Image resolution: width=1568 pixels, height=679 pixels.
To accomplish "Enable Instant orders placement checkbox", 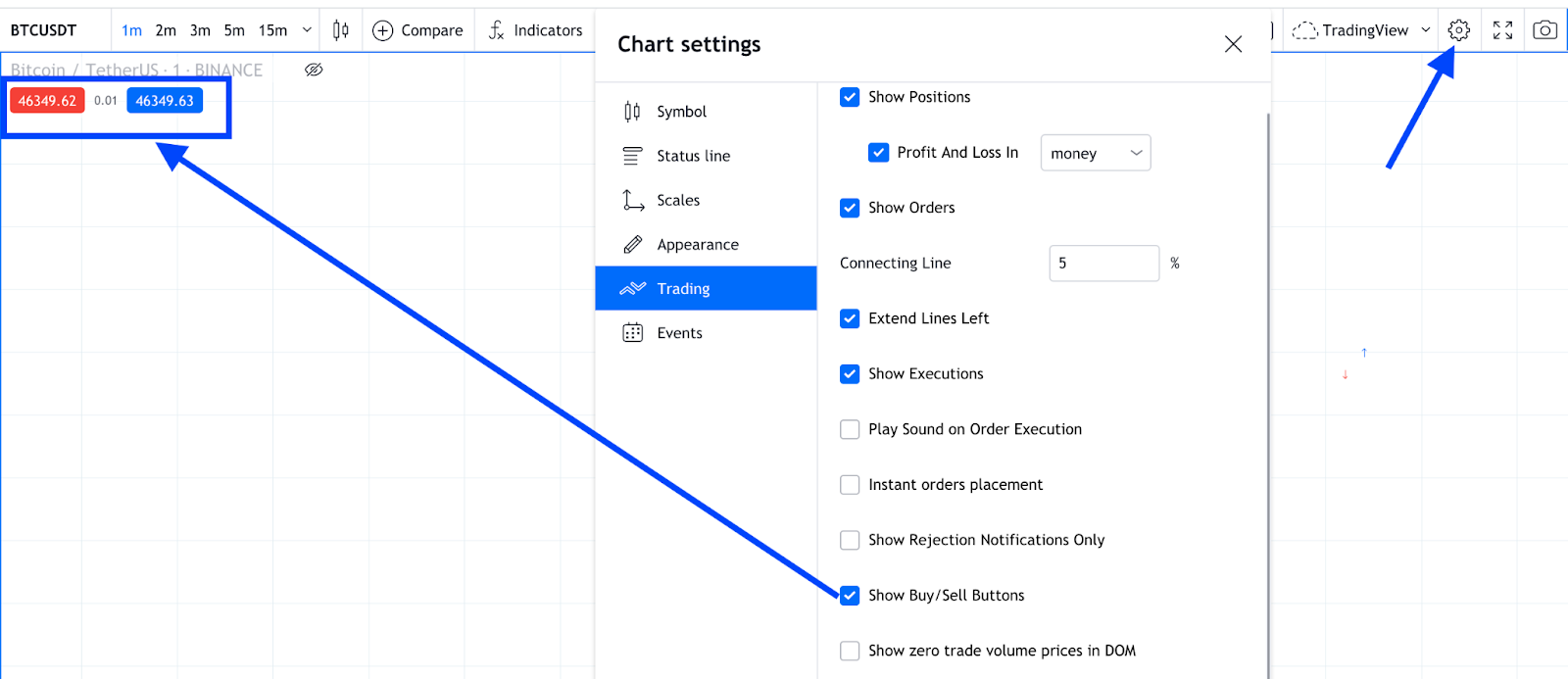I will coord(850,485).
